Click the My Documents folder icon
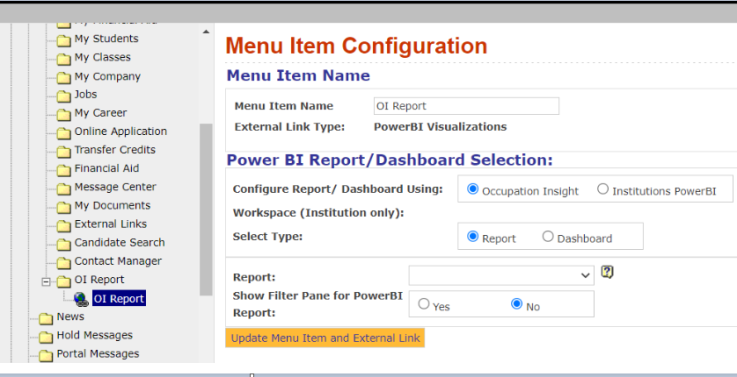The image size is (737, 377). (64, 207)
